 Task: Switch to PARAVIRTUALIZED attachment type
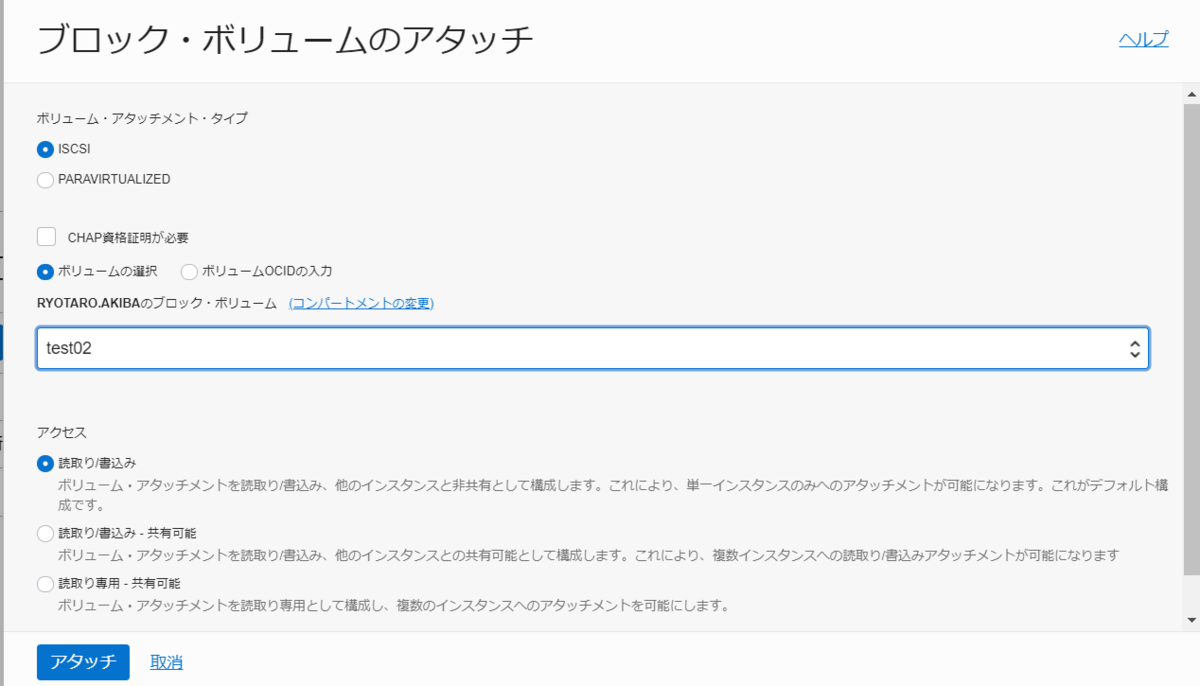pyautogui.click(x=44, y=179)
